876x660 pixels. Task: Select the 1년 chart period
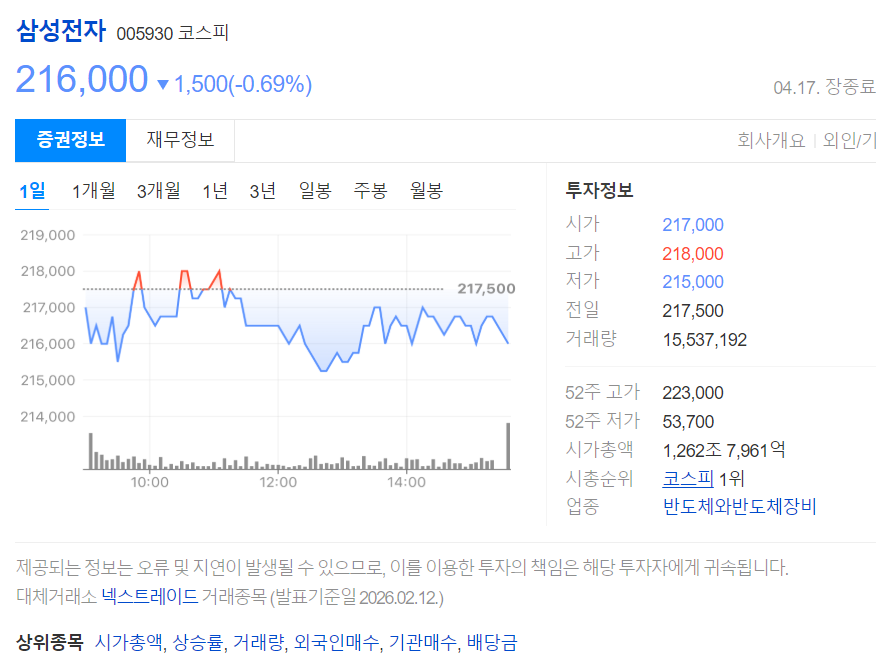(x=215, y=191)
